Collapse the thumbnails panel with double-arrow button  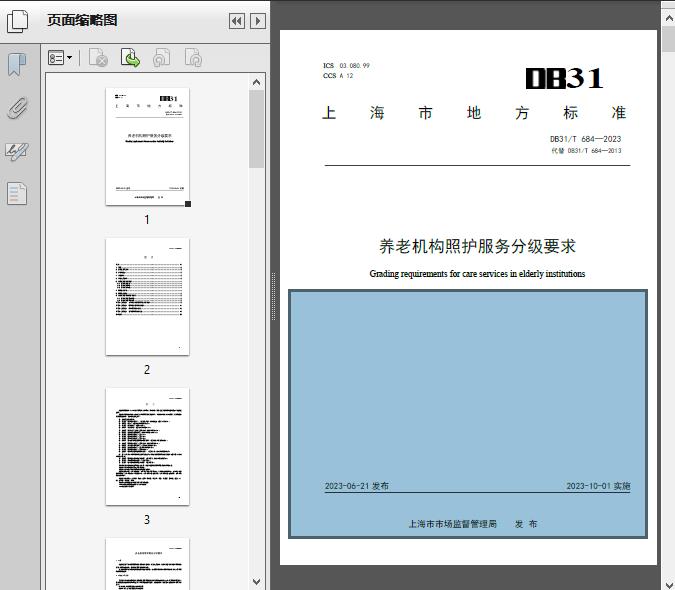237,21
